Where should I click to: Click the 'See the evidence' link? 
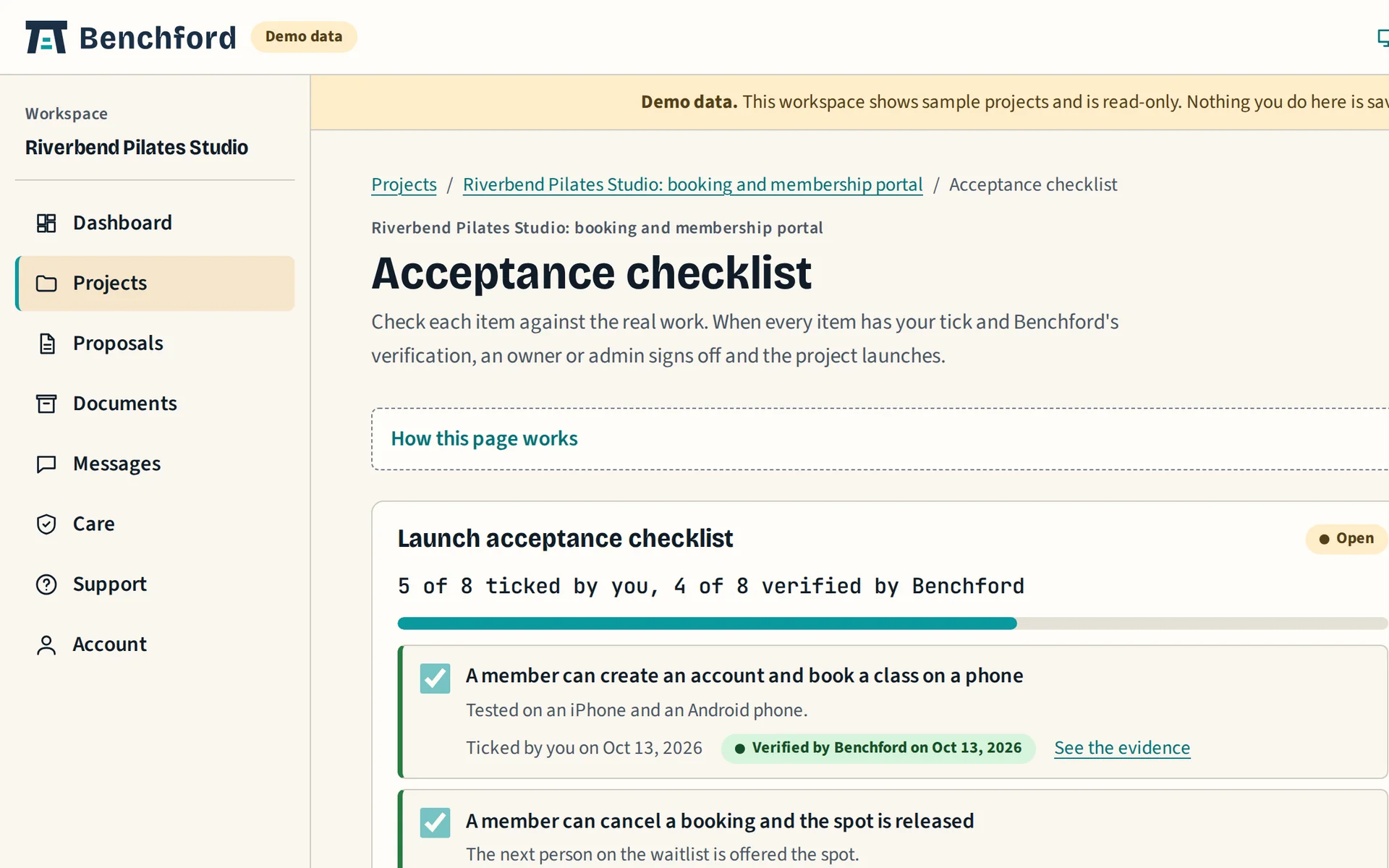1122,748
